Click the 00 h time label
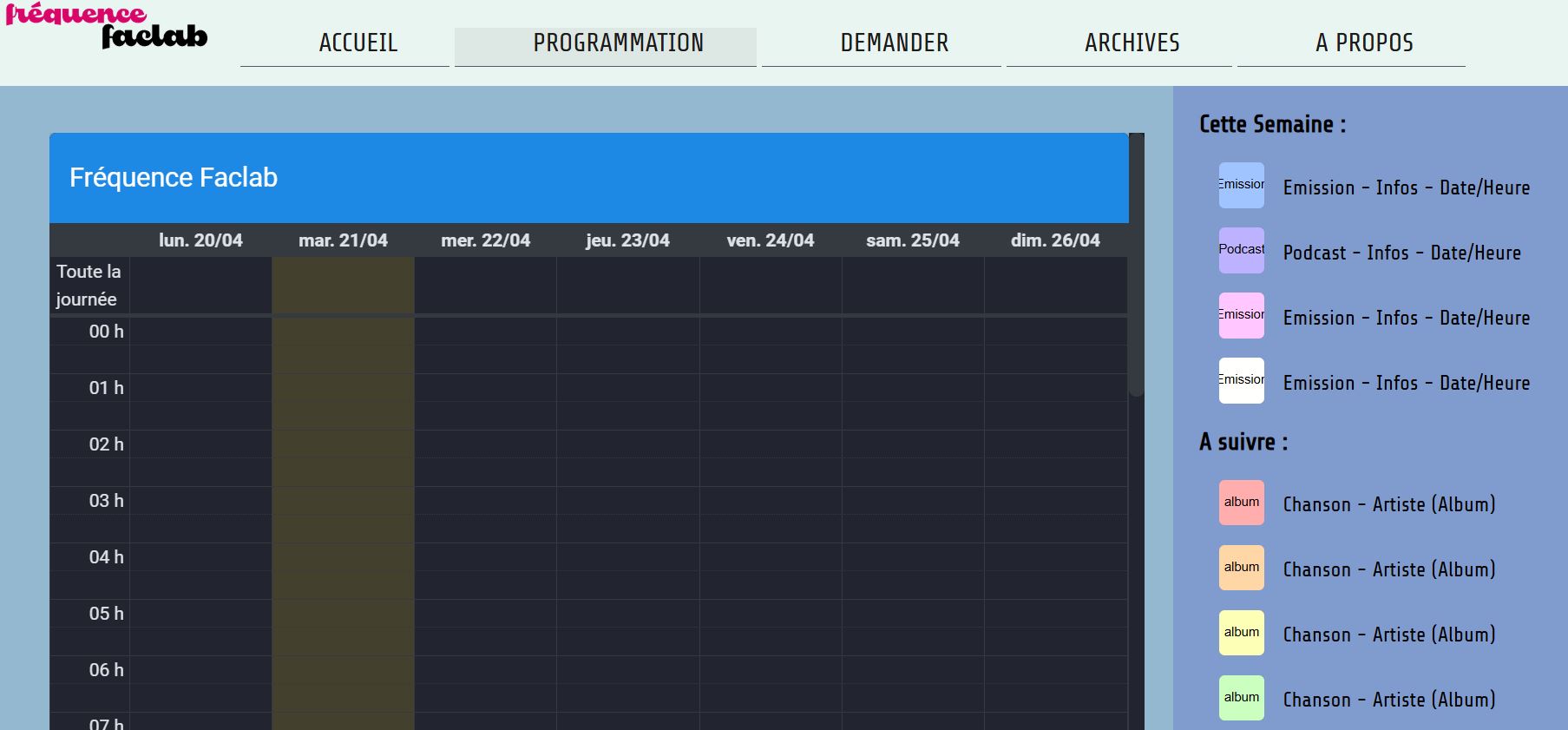 tap(107, 331)
